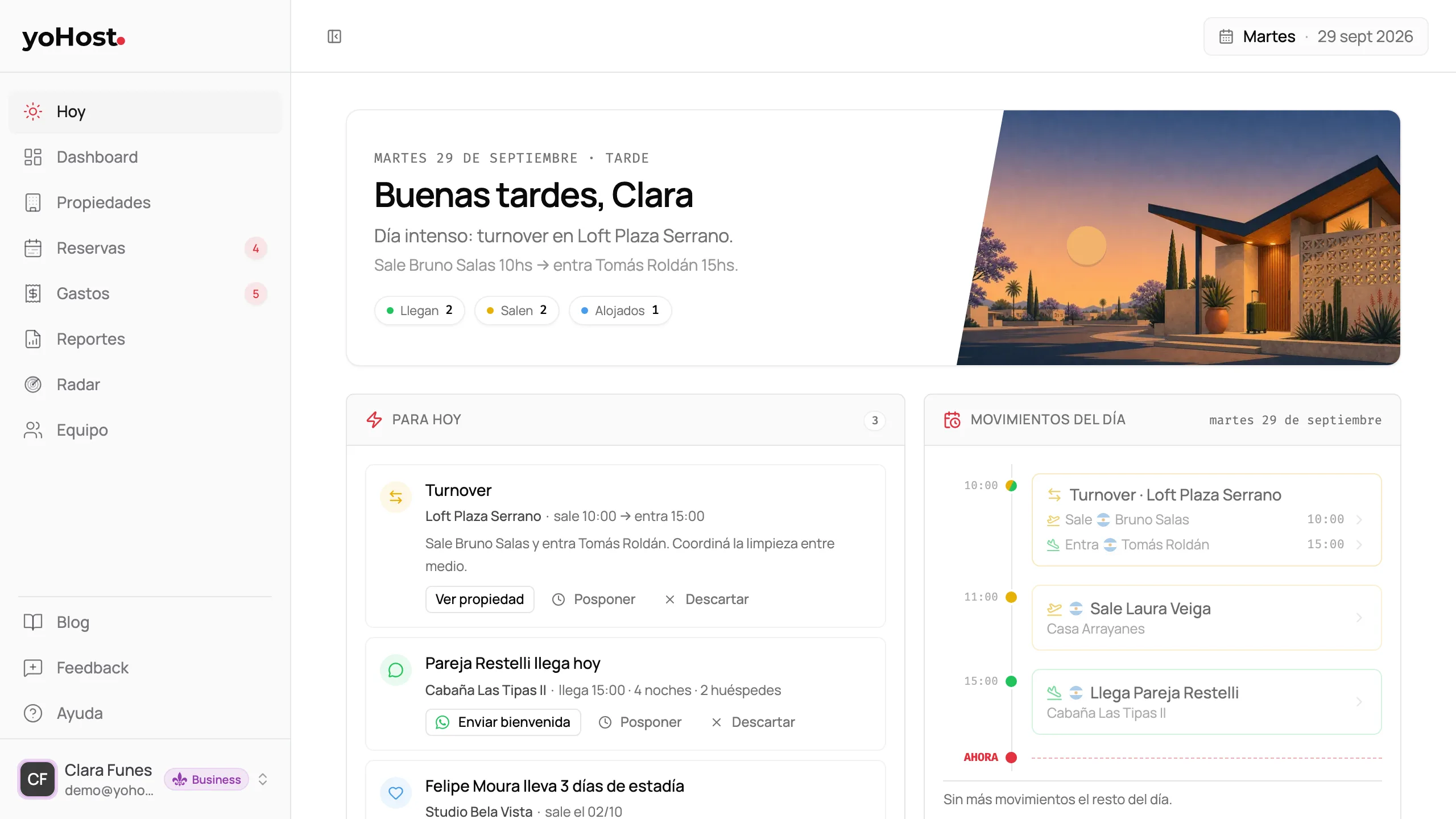Expand the Clara Funes account switcher
1456x819 pixels.
263,779
